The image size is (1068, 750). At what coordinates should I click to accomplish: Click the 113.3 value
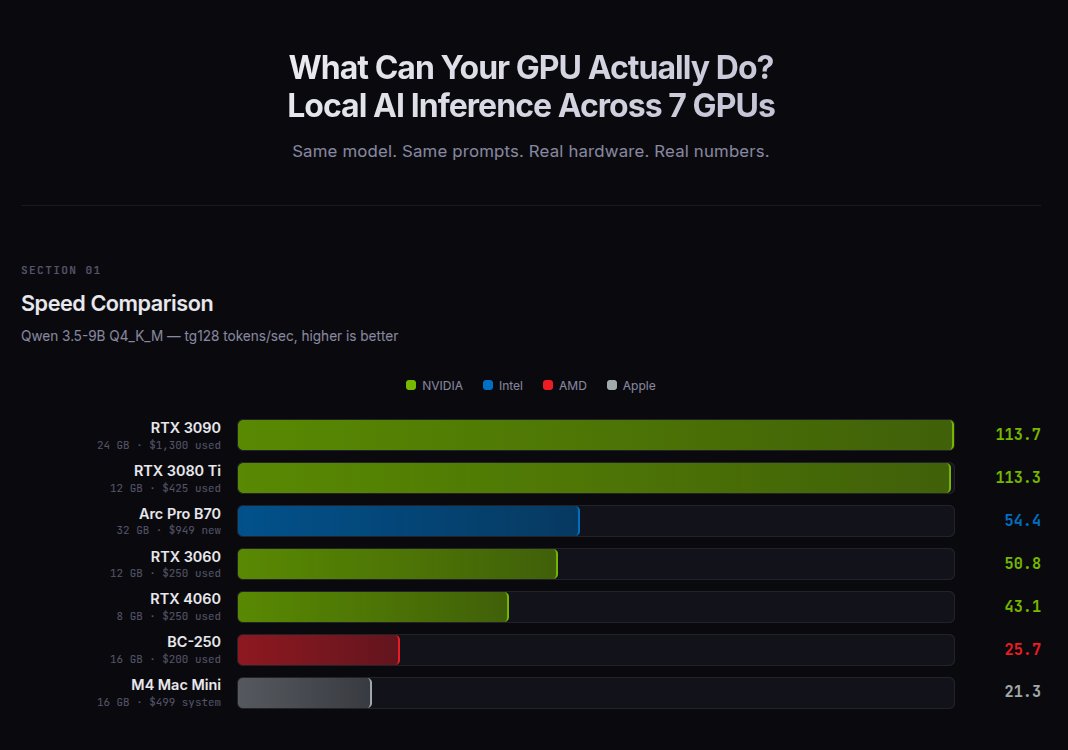point(1018,478)
